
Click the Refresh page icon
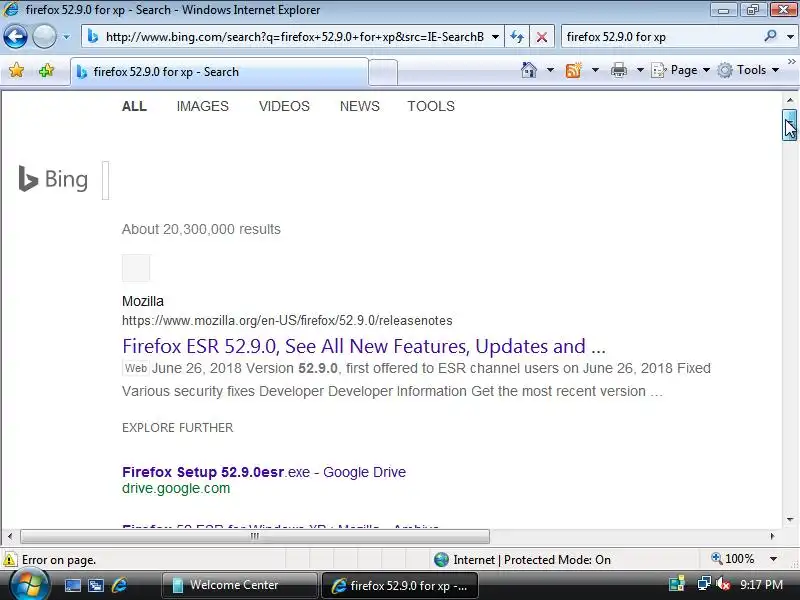517,37
